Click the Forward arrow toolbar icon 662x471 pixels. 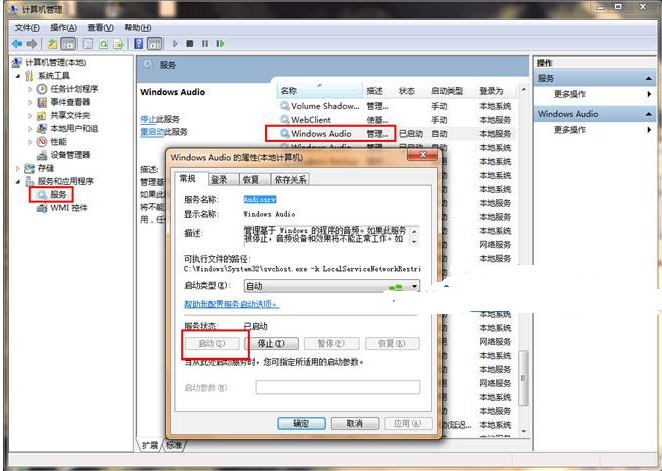(32, 43)
